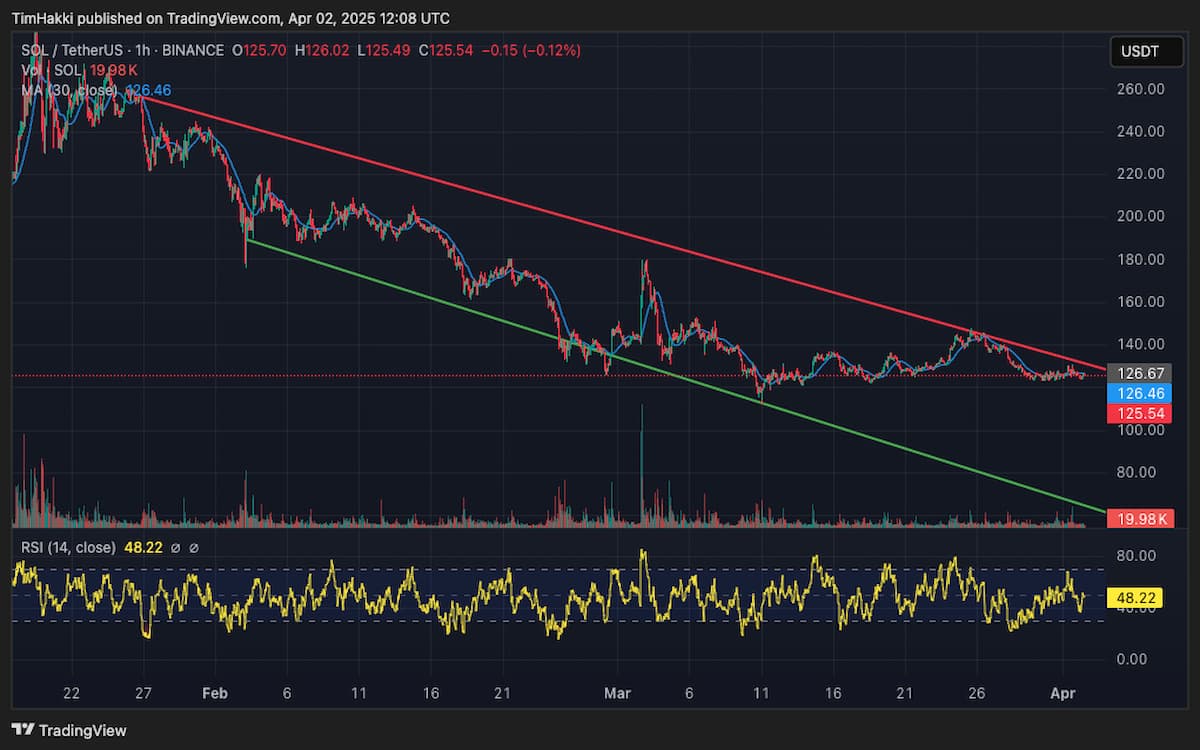
Task: Click the yellow 48.22 RSI axis label
Action: click(x=1137, y=598)
